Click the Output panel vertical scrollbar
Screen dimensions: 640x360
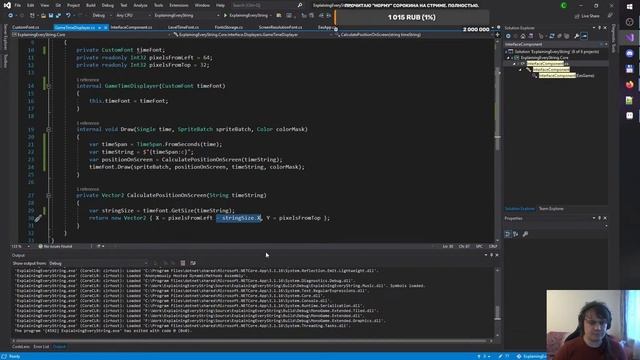click(498, 302)
